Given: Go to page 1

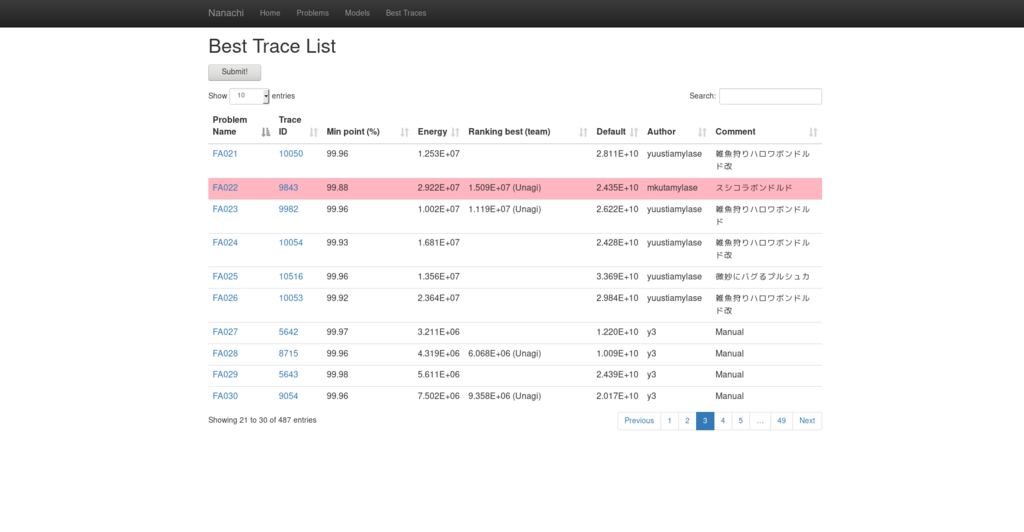Looking at the screenshot, I should pos(669,421).
